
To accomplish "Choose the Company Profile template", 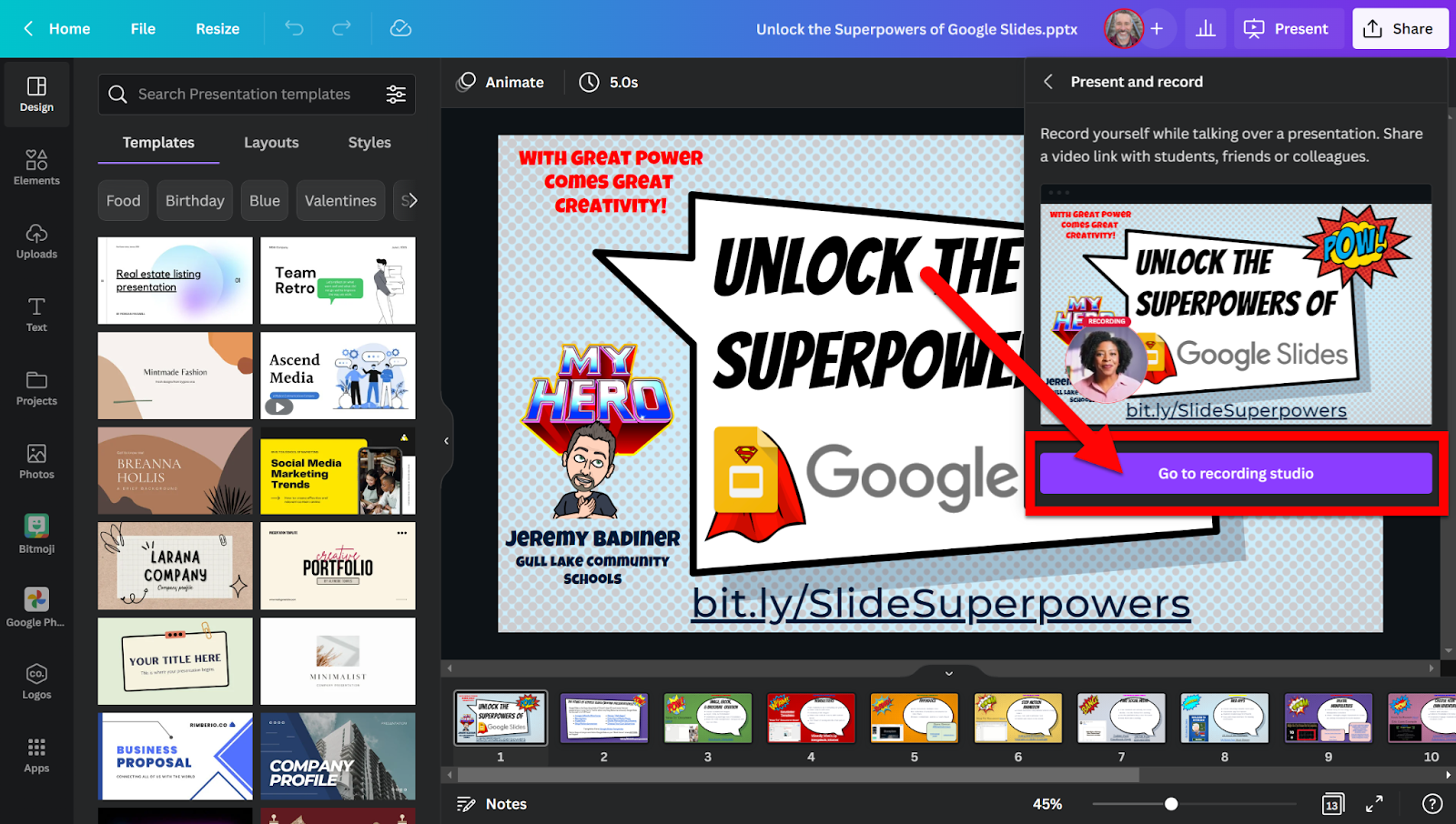I will pos(339,757).
